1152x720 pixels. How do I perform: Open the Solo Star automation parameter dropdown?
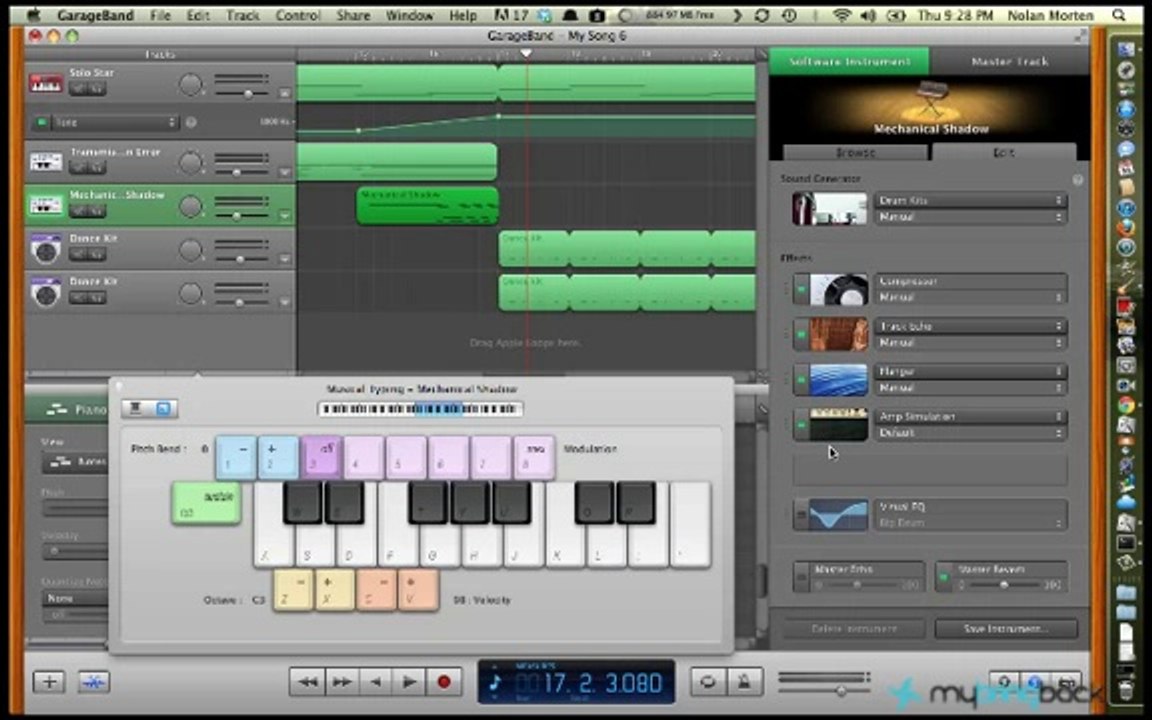(115, 122)
